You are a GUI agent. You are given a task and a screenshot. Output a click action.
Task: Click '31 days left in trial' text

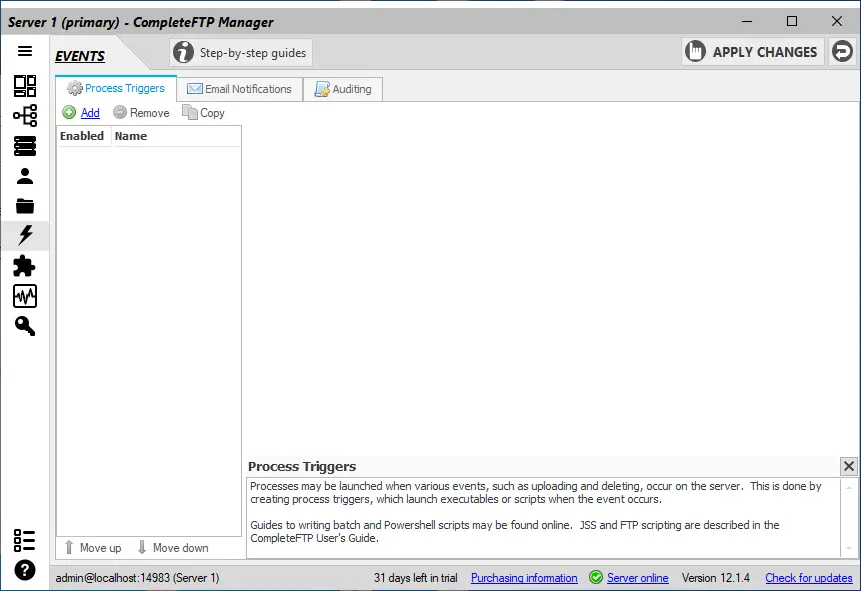[416, 578]
